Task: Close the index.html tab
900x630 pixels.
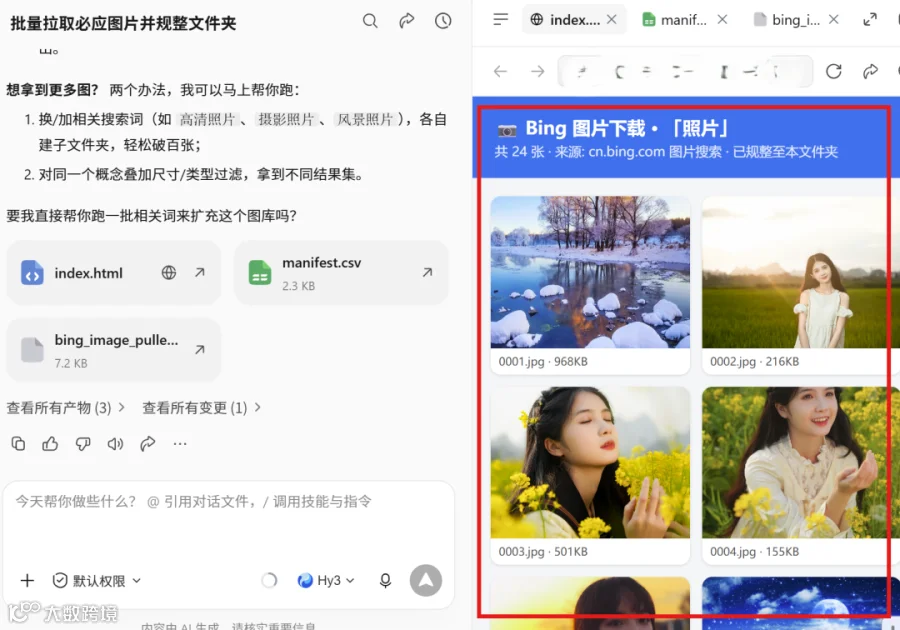Action: 612,20
